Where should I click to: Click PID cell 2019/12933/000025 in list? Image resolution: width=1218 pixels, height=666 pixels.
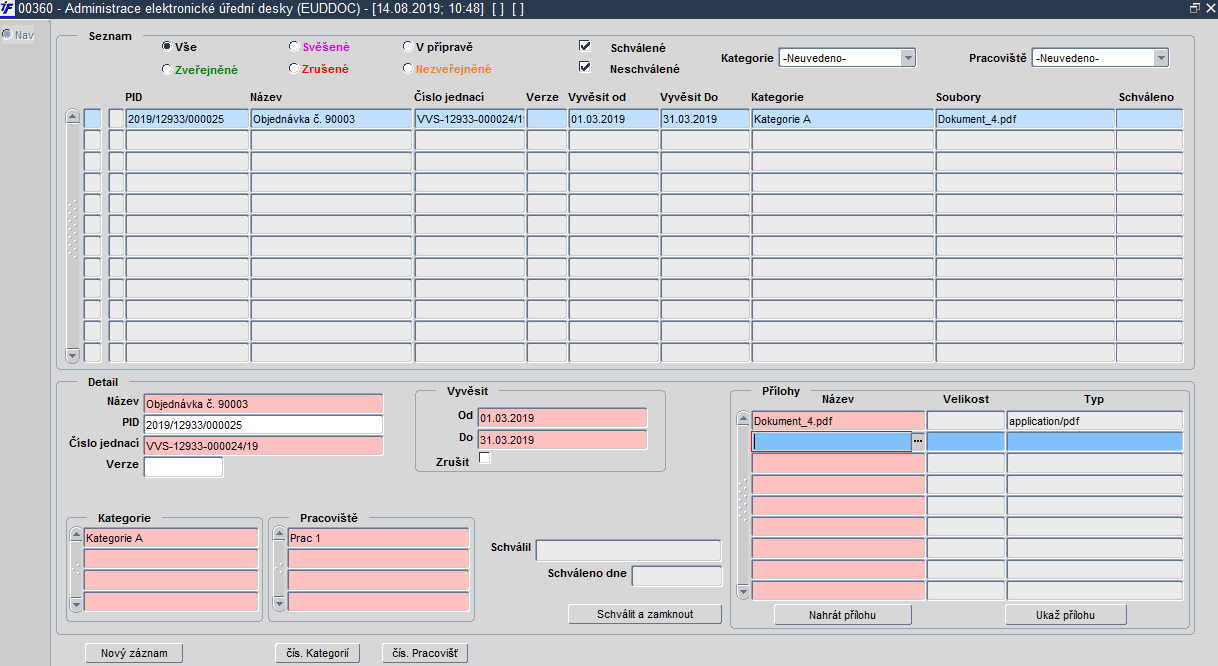coord(187,119)
